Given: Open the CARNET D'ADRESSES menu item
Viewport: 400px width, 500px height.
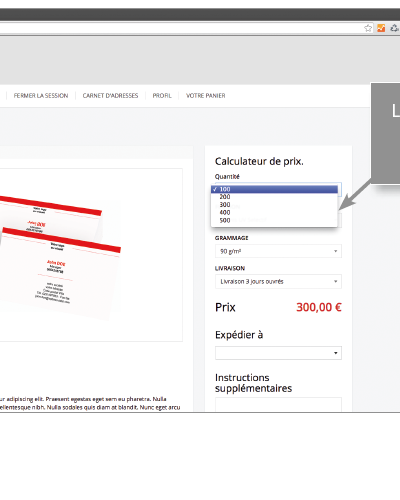Looking at the screenshot, I should (110, 96).
